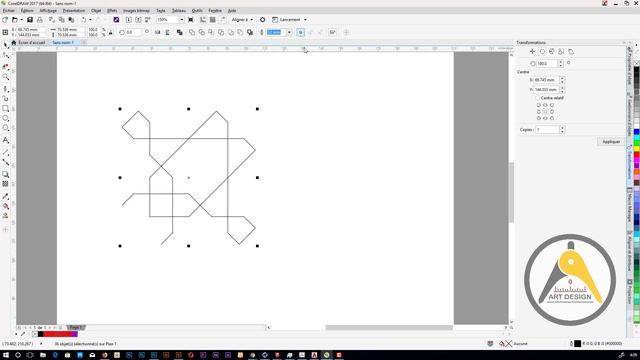The height and width of the screenshot is (360, 640).
Task: Open the Objet menu
Action: [96, 11]
